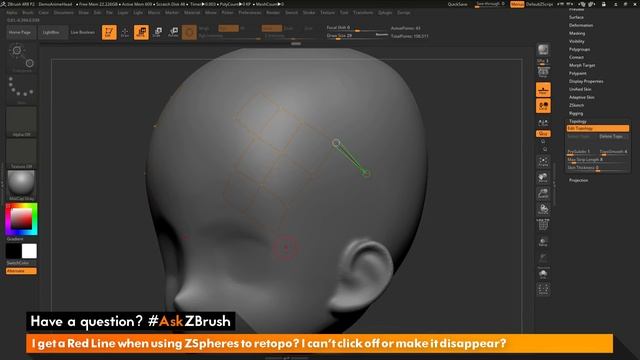Expand the Masking subpalette
The image size is (640, 360).
577,33
